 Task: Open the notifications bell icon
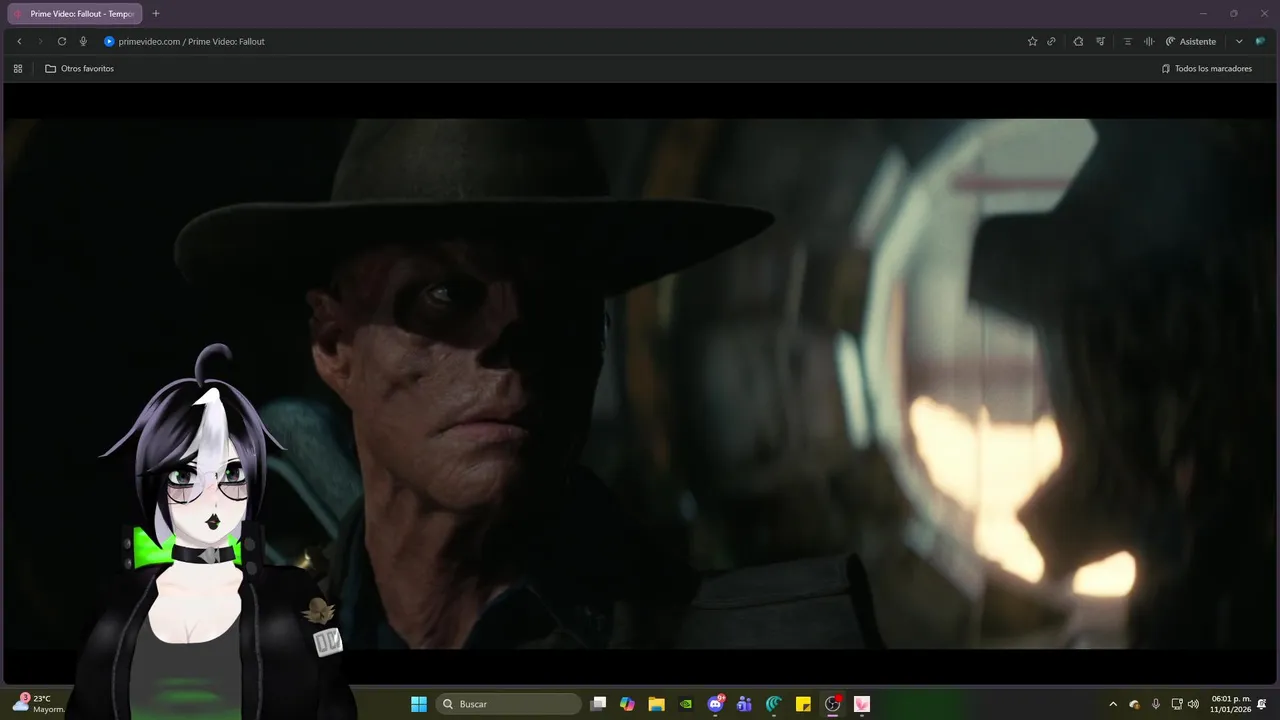(x=1262, y=704)
